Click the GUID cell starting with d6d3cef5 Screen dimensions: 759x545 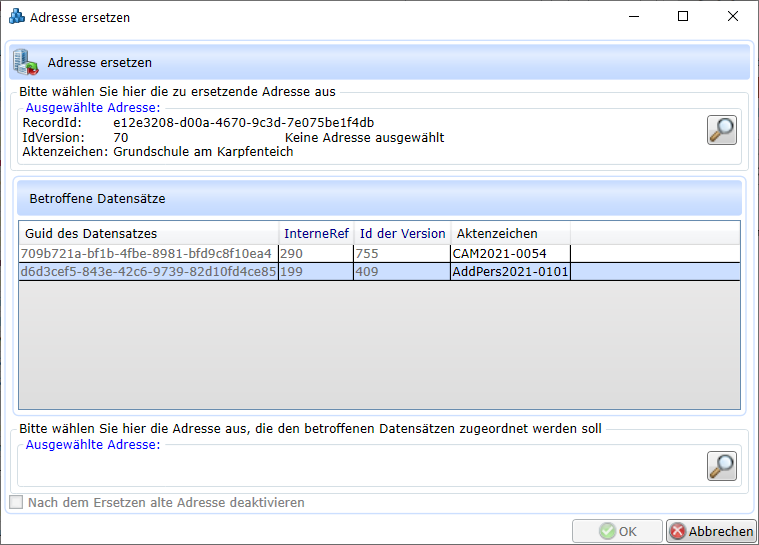coord(148,272)
